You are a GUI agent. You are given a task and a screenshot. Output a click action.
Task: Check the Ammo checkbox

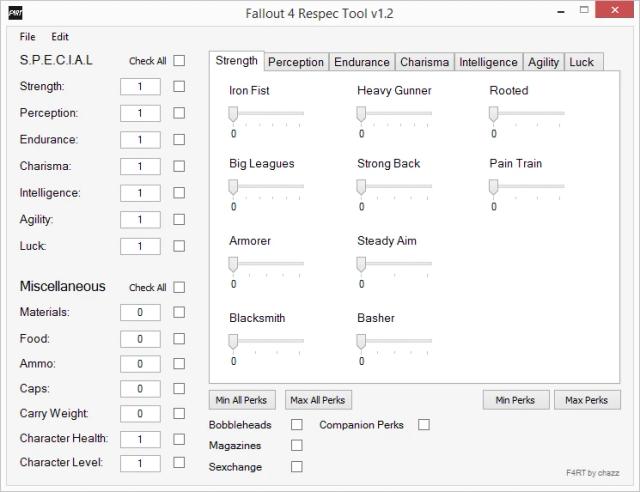[179, 363]
